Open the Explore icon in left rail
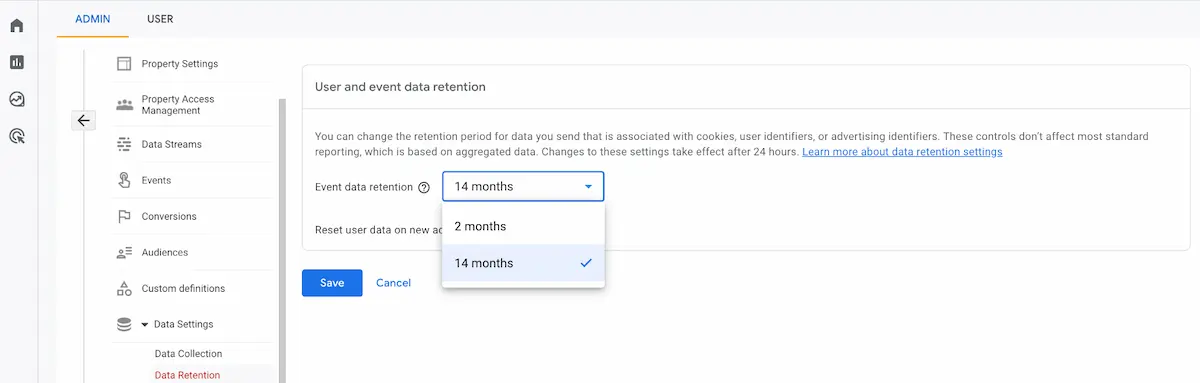The image size is (1200, 383). tap(17, 99)
